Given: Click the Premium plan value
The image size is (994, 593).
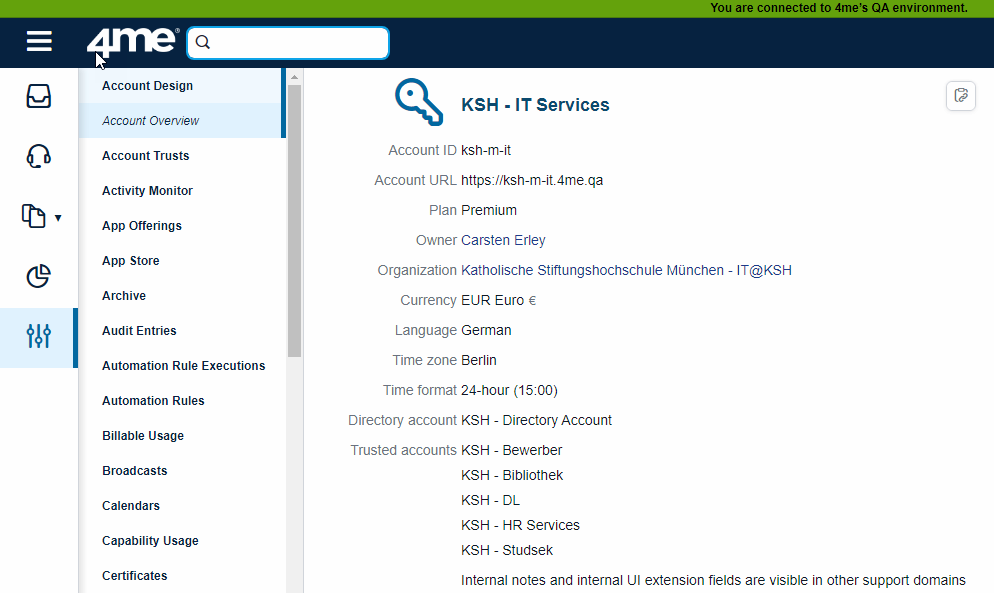Looking at the screenshot, I should 489,210.
